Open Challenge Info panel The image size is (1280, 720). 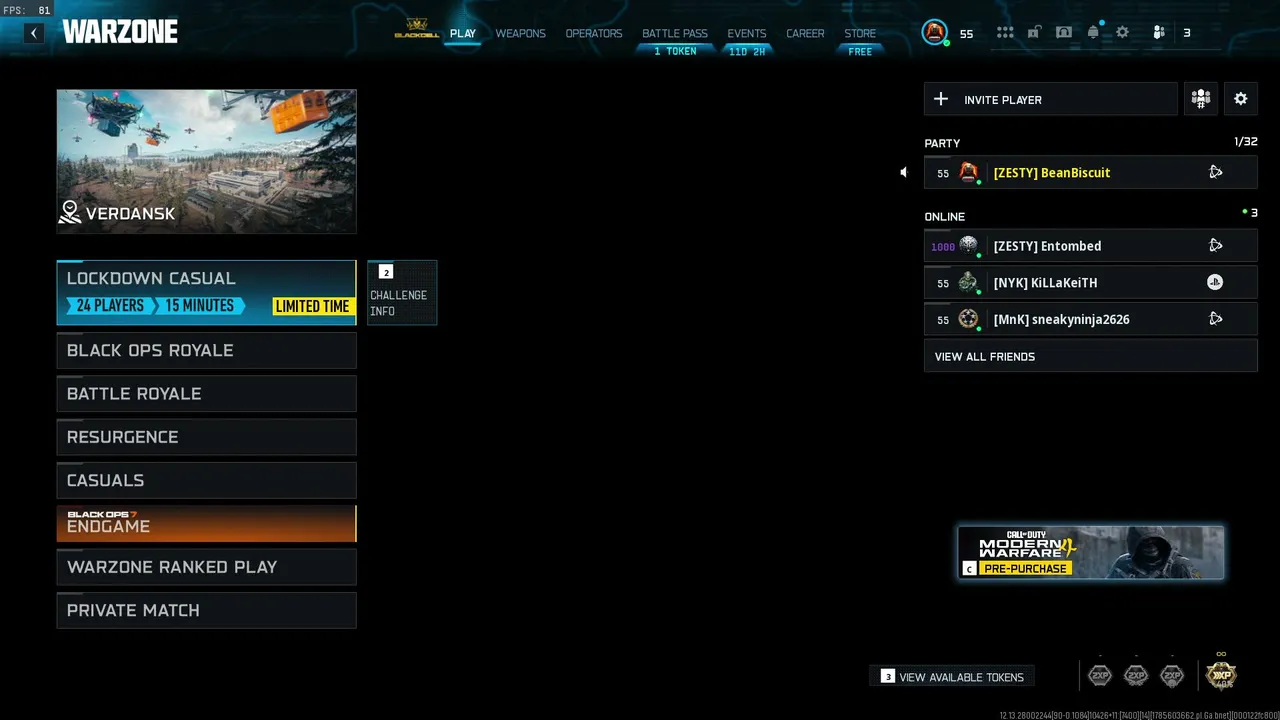tap(402, 292)
